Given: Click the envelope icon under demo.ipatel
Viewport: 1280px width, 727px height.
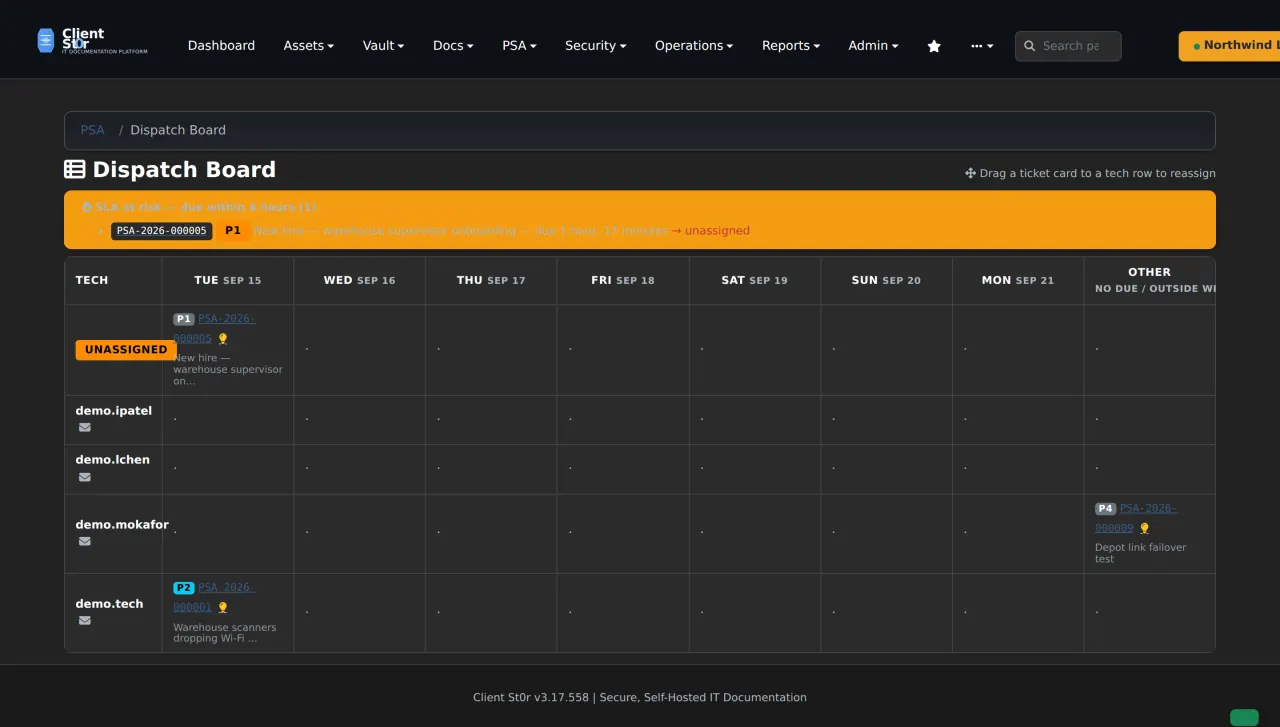Looking at the screenshot, I should point(85,427).
